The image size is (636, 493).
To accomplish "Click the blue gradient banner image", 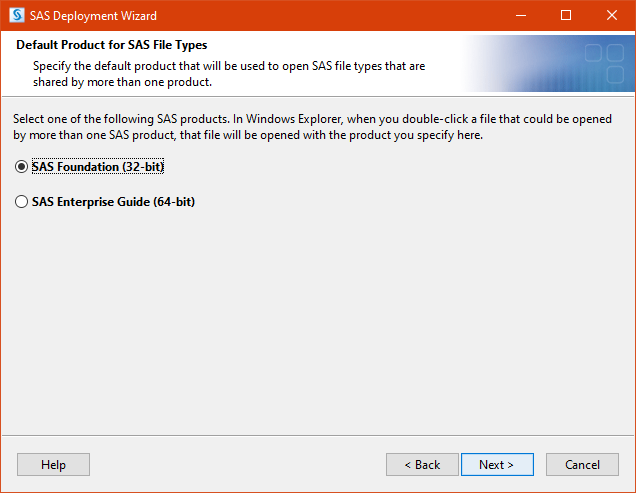I will [x=548, y=63].
